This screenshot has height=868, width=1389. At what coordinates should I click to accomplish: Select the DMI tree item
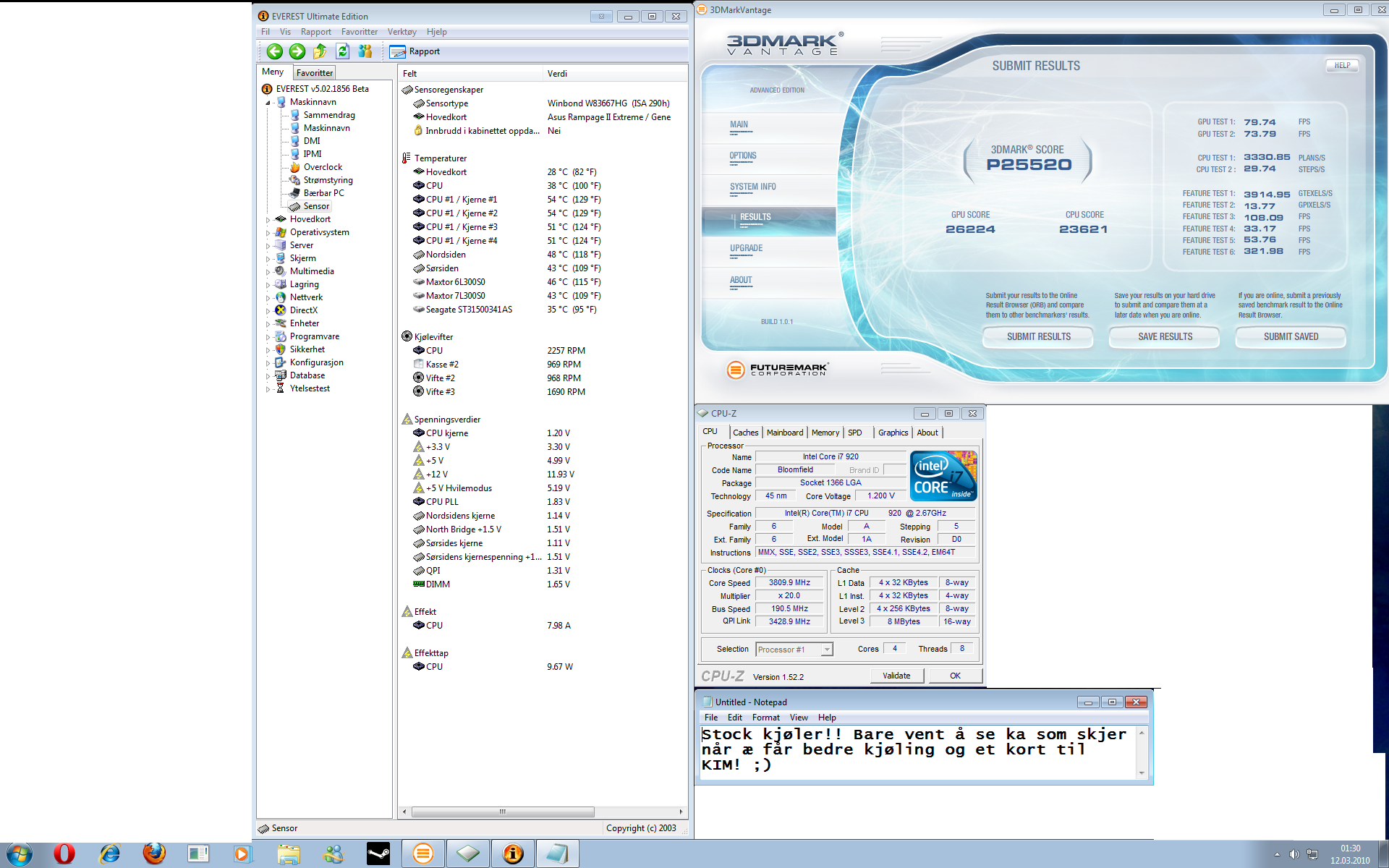coord(312,141)
